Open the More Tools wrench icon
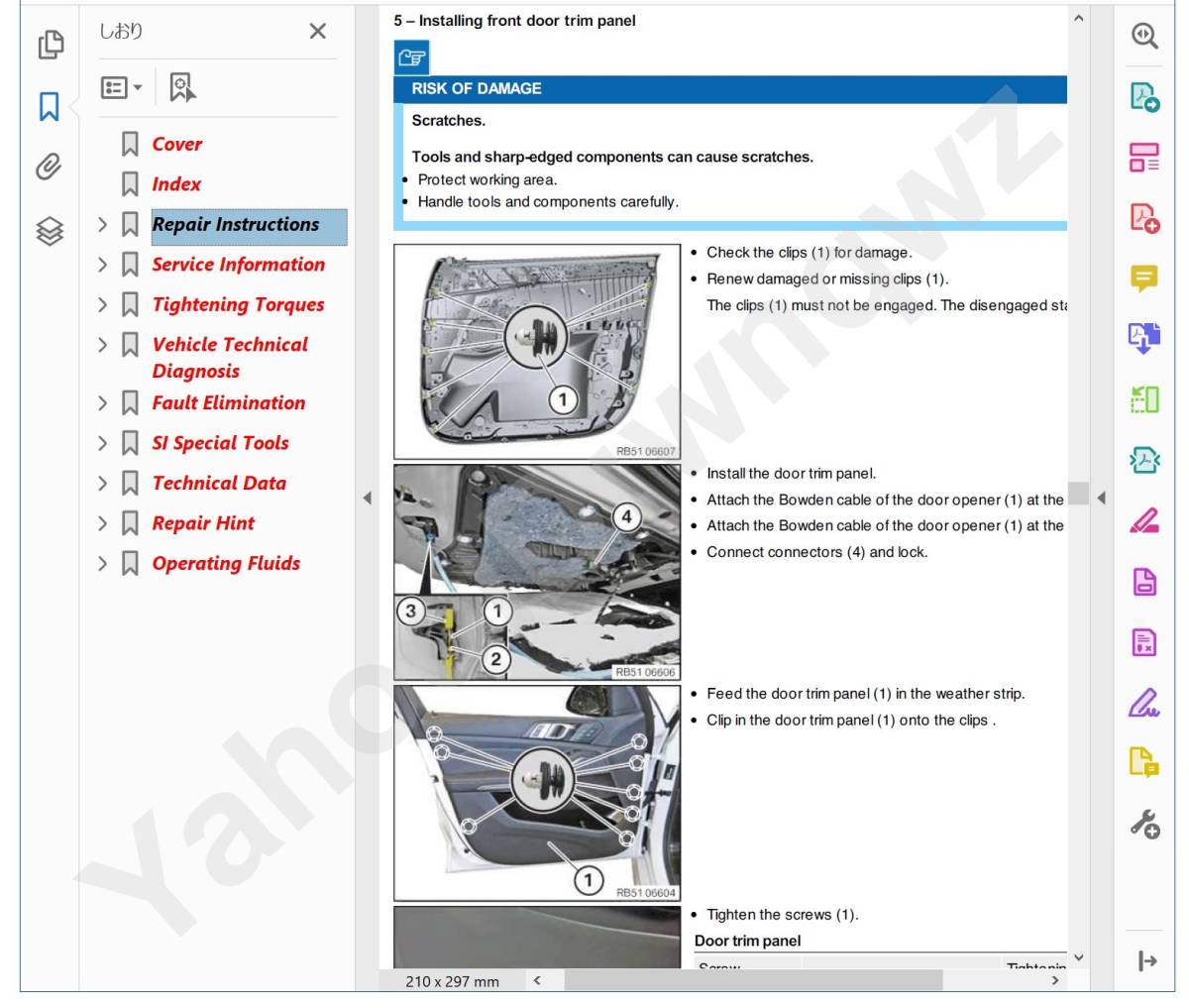The image size is (1189, 1008). pos(1144,824)
